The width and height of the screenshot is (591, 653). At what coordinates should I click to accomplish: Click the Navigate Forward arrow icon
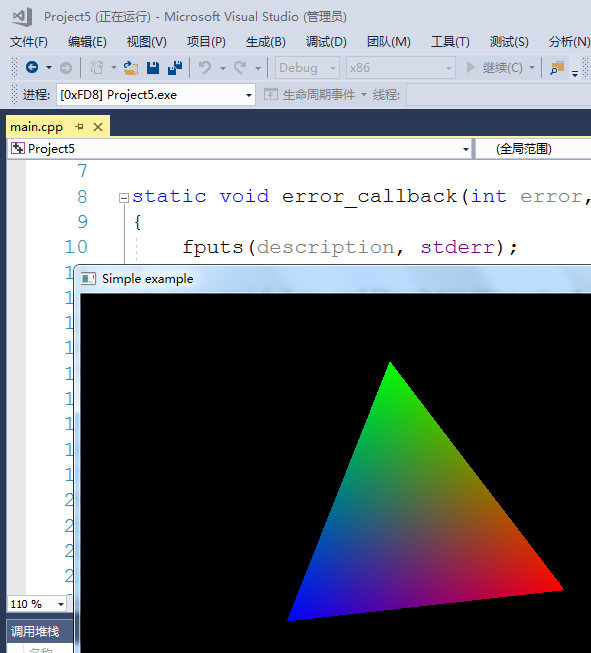pos(66,67)
